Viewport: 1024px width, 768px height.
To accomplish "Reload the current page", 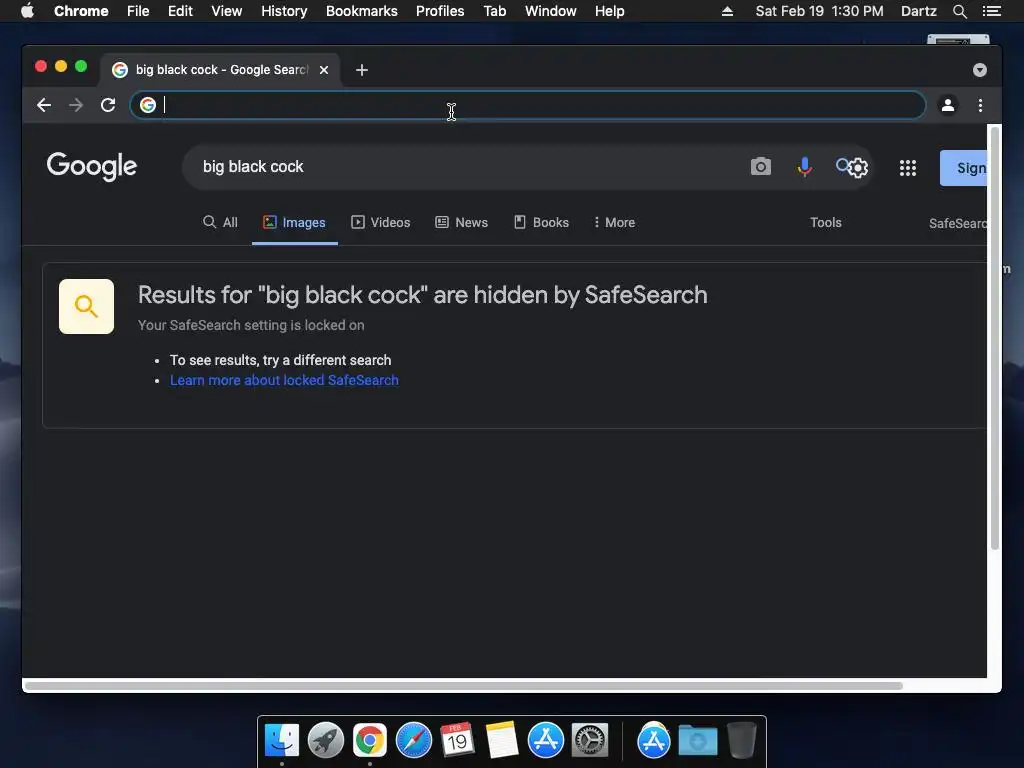I will coord(108,105).
